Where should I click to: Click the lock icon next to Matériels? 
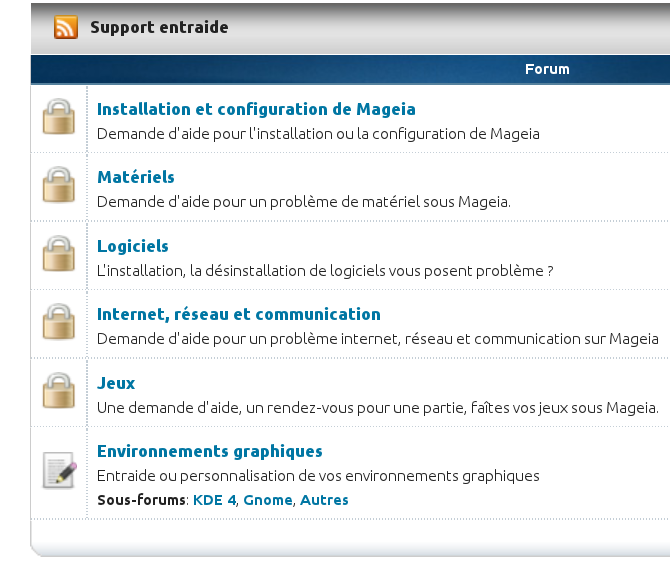click(x=59, y=185)
